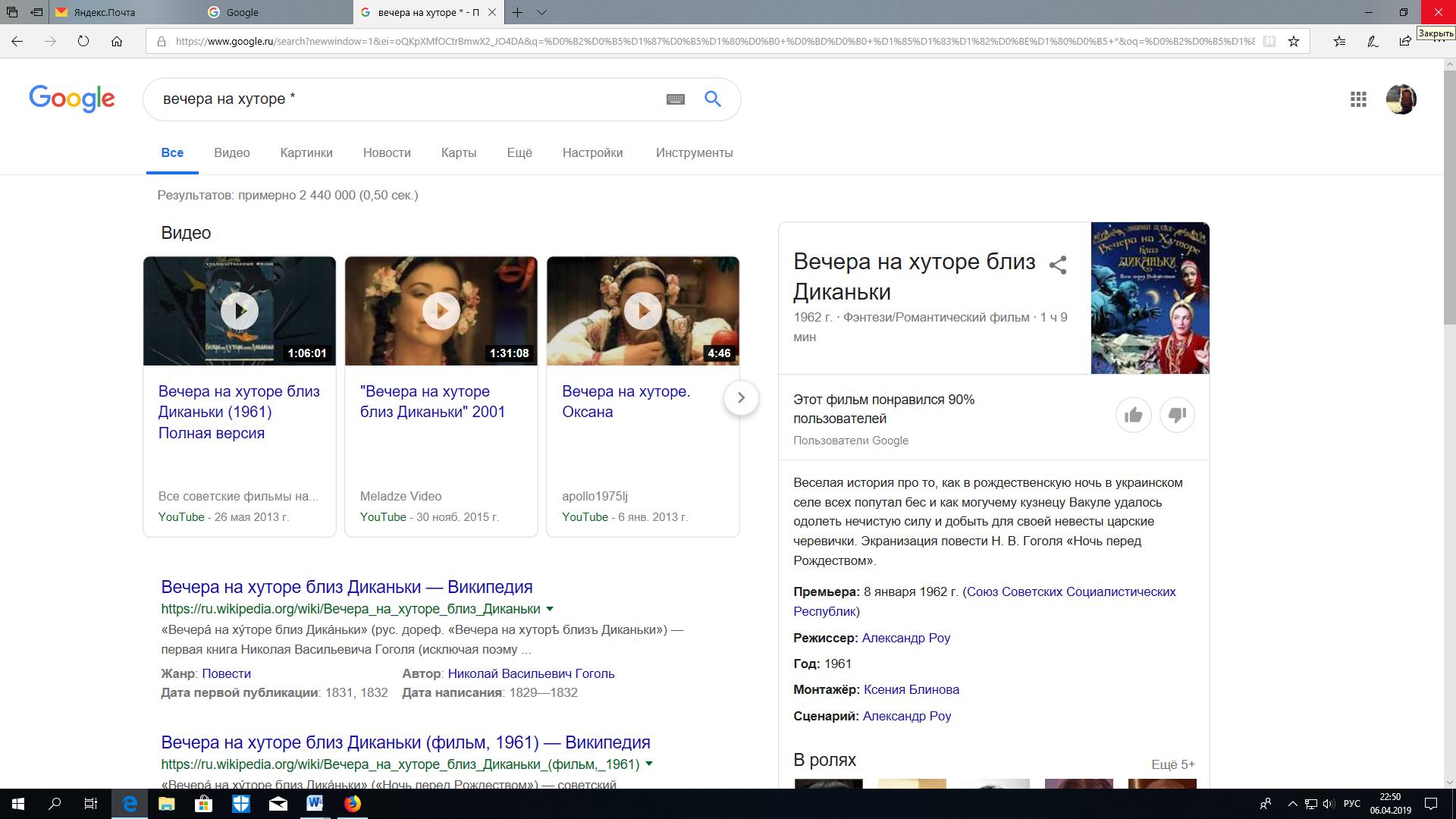Open Task View on taskbar
1456x819 pixels.
(x=91, y=804)
